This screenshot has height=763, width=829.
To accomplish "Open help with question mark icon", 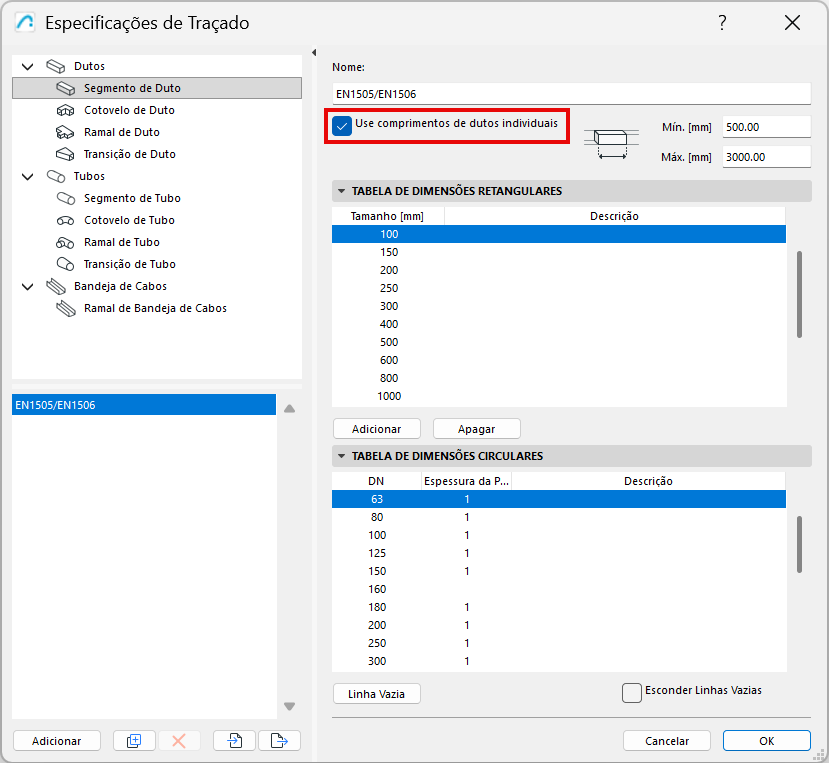I will [722, 23].
